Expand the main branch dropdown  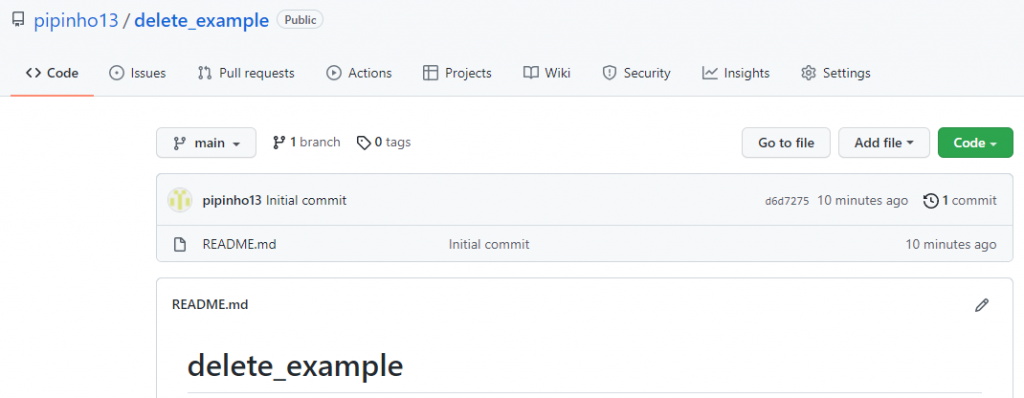[x=206, y=142]
